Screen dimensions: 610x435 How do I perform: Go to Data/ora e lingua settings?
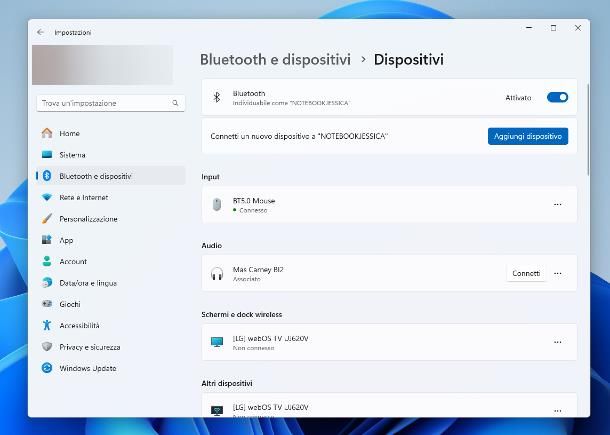click(111, 283)
